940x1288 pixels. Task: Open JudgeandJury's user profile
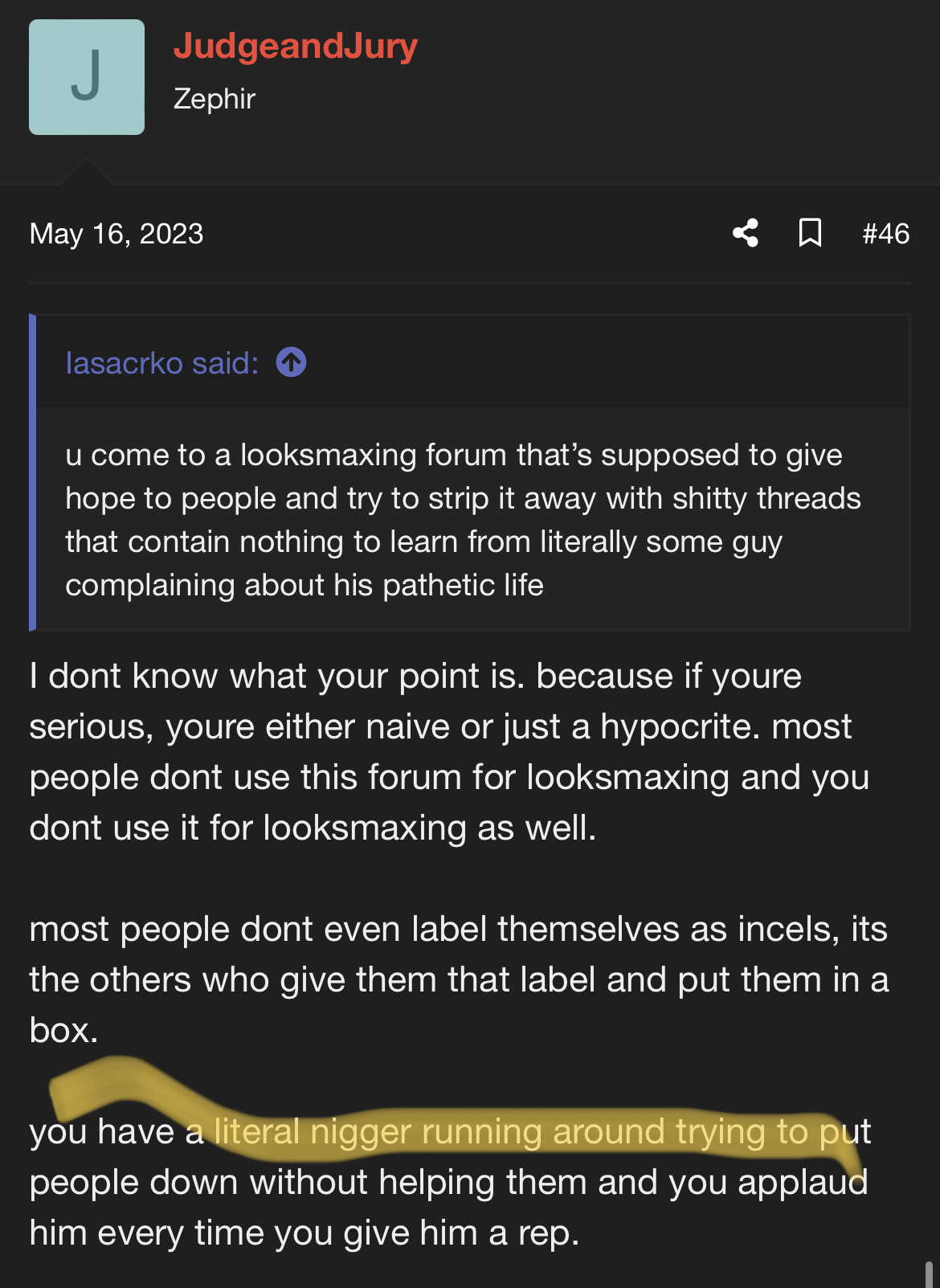tap(296, 46)
